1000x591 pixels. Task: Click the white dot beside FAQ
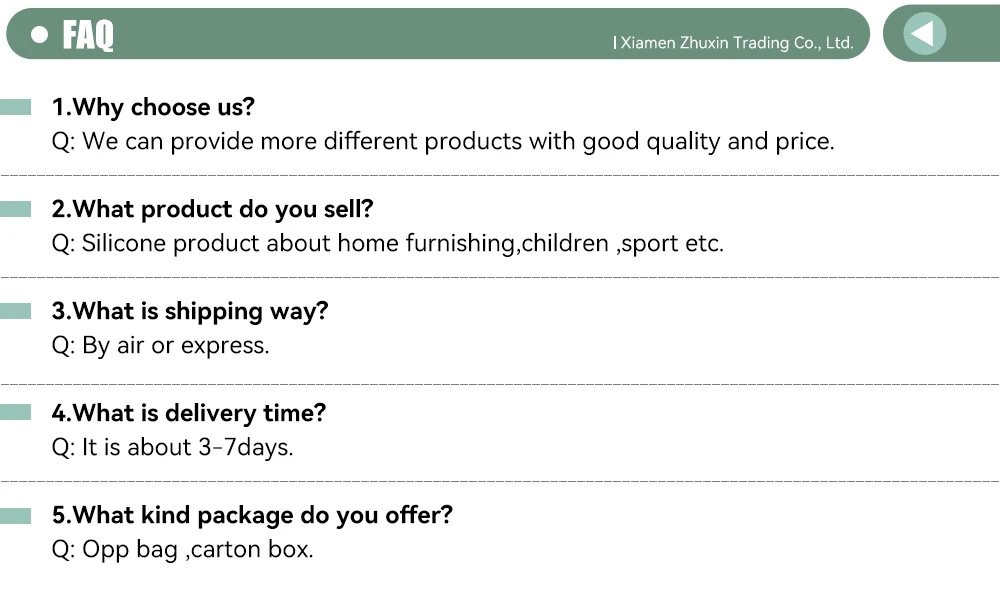[40, 35]
